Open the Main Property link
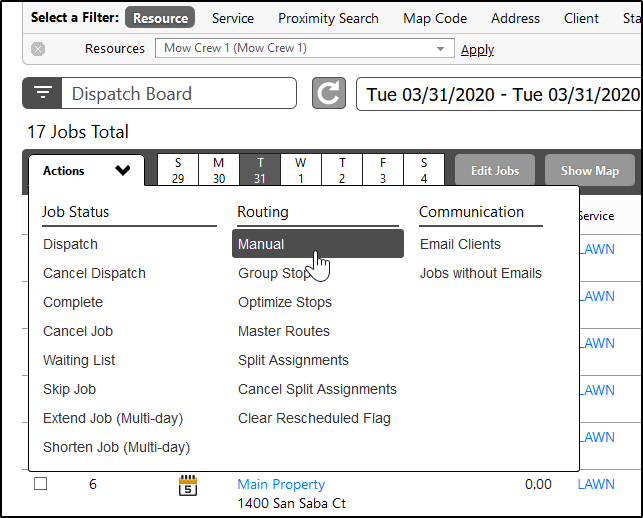 coord(281,484)
